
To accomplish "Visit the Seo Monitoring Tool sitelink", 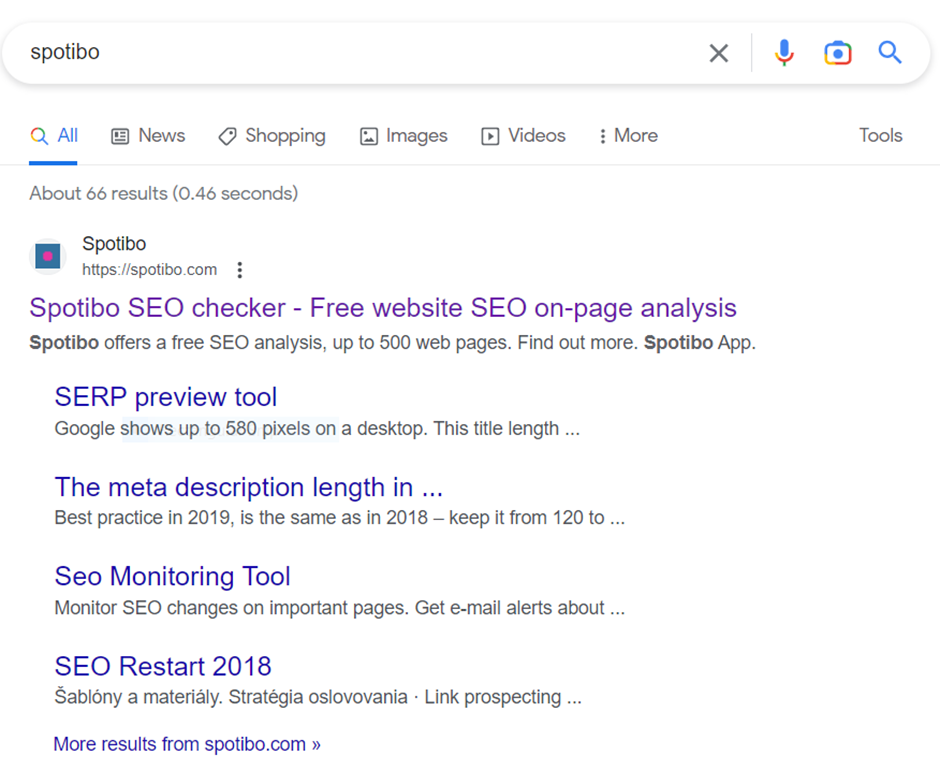I will coord(173,577).
